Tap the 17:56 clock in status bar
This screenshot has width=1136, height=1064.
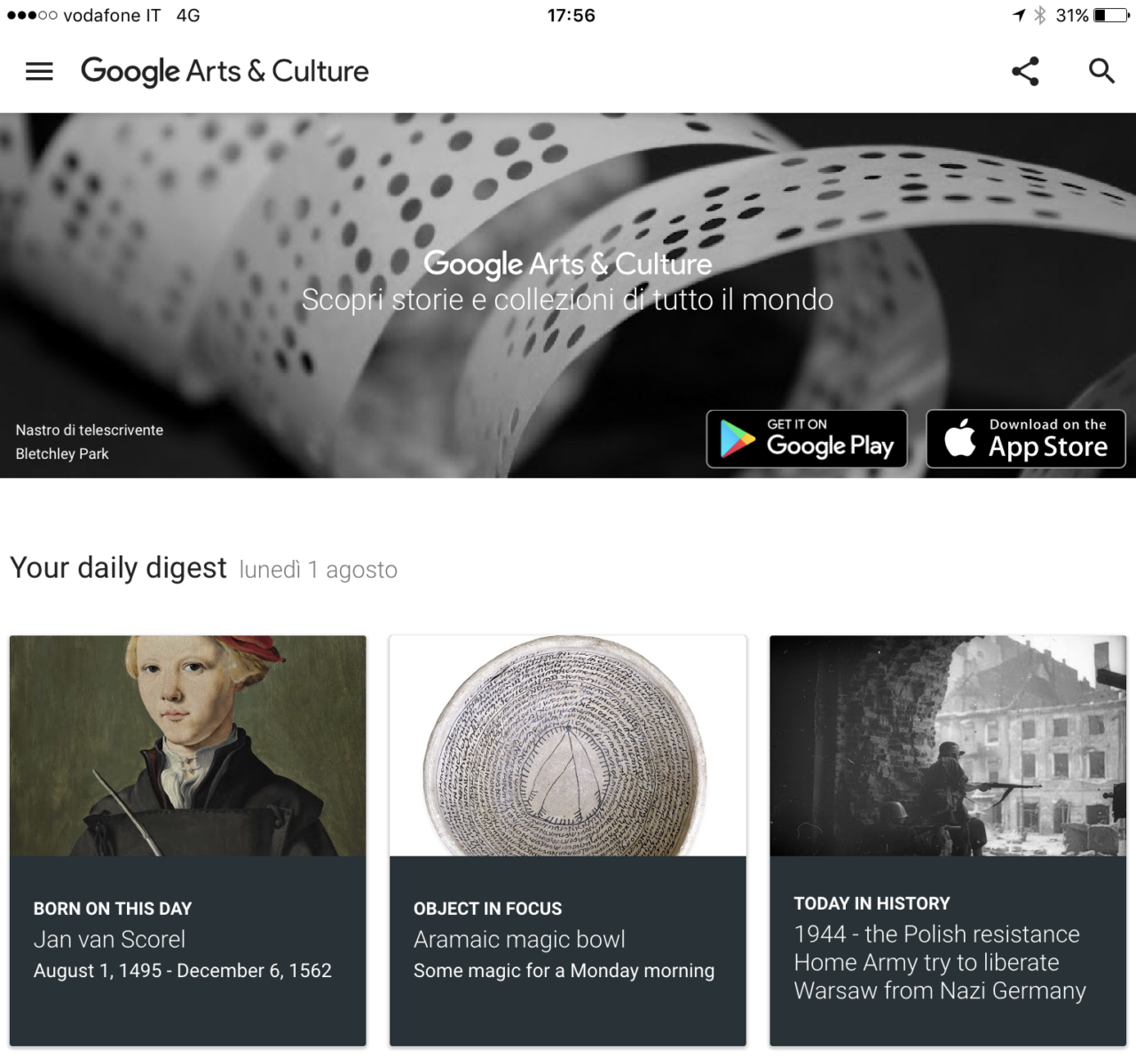571,15
